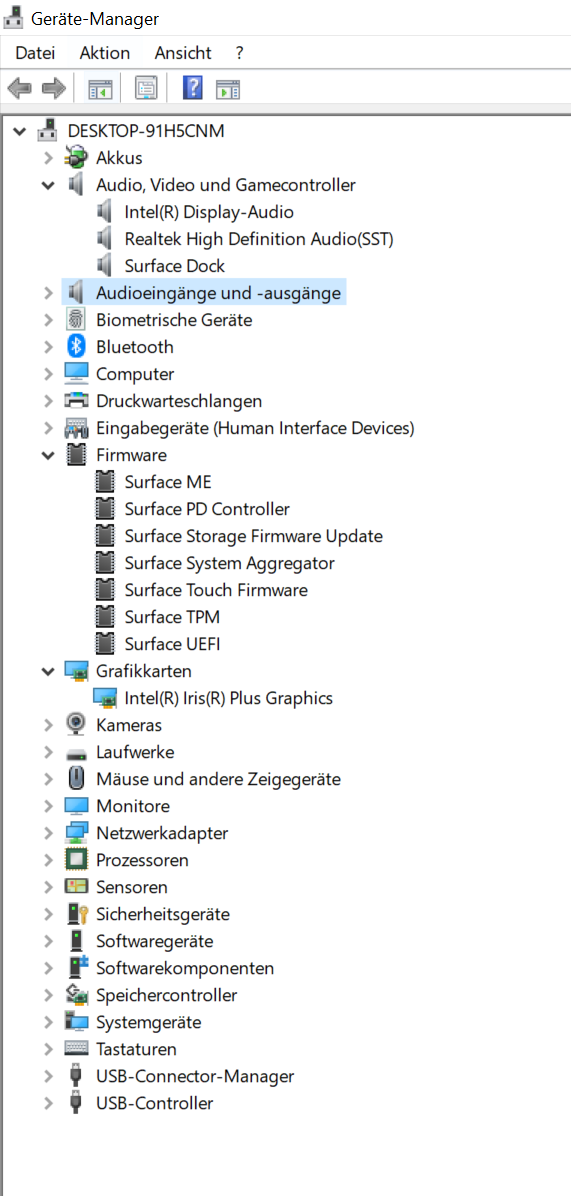This screenshot has width=571, height=1196.
Task: Select Intel(R) Iris(R) Plus Graphics device
Action: point(229,698)
